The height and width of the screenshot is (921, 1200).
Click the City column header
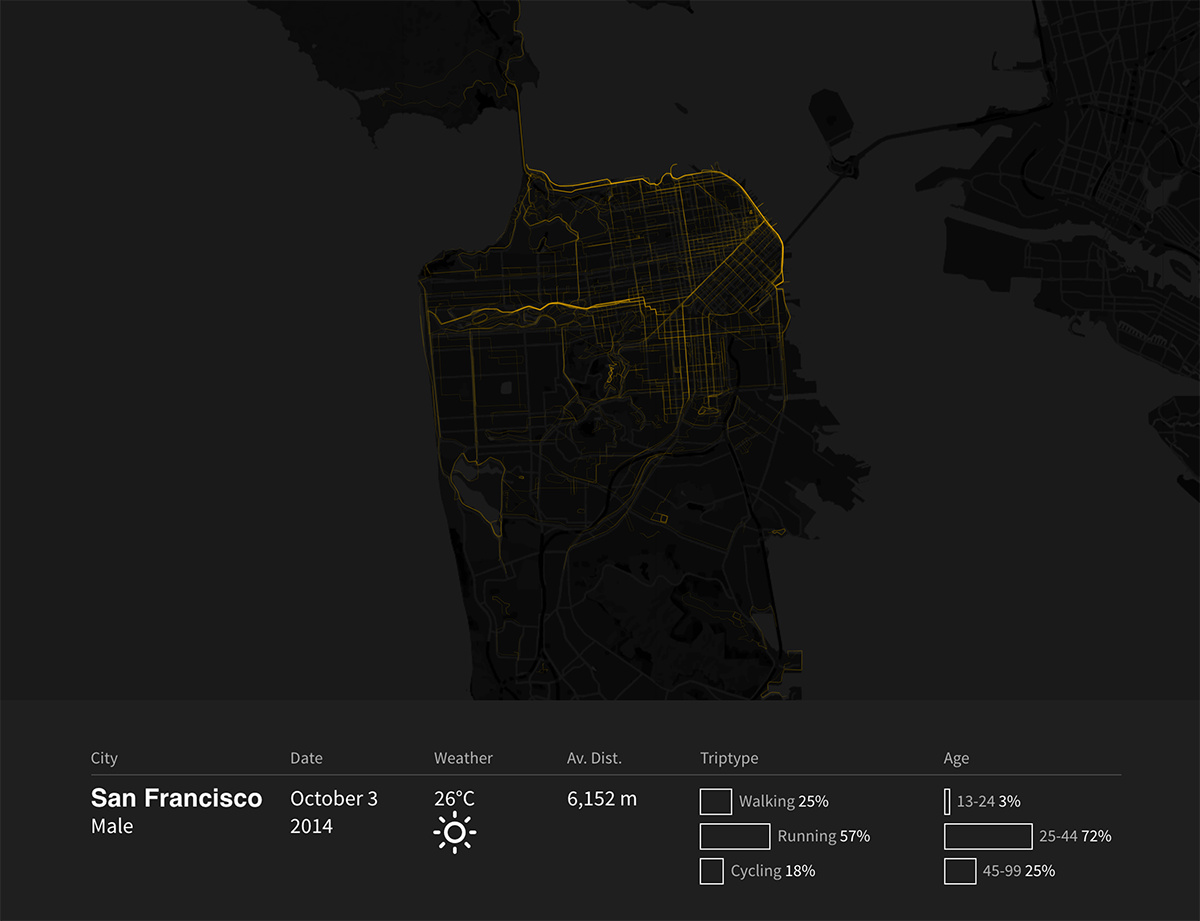point(104,758)
